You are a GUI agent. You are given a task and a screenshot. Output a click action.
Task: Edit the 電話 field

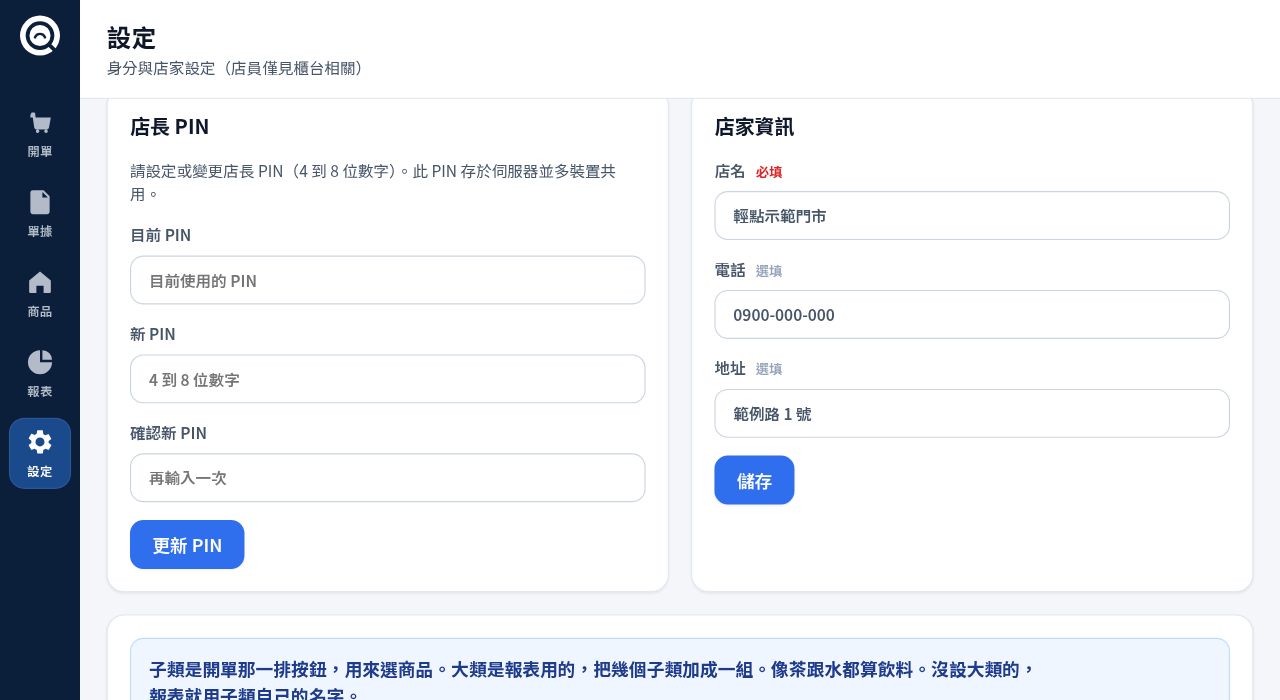click(972, 314)
